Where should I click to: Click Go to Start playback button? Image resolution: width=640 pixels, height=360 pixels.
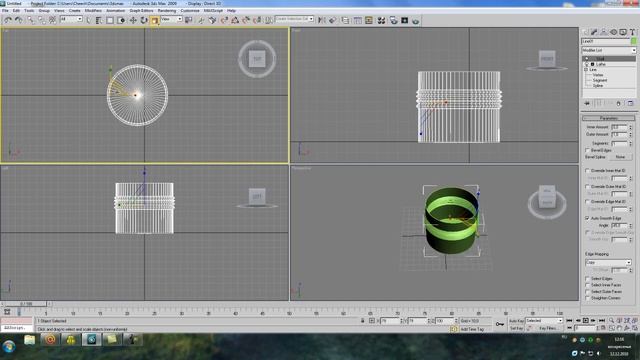tap(570, 321)
